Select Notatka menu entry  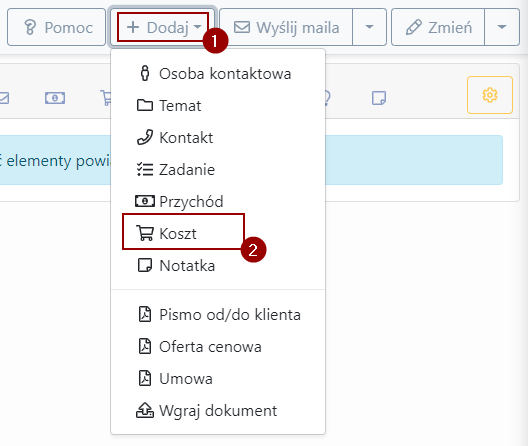point(218,265)
